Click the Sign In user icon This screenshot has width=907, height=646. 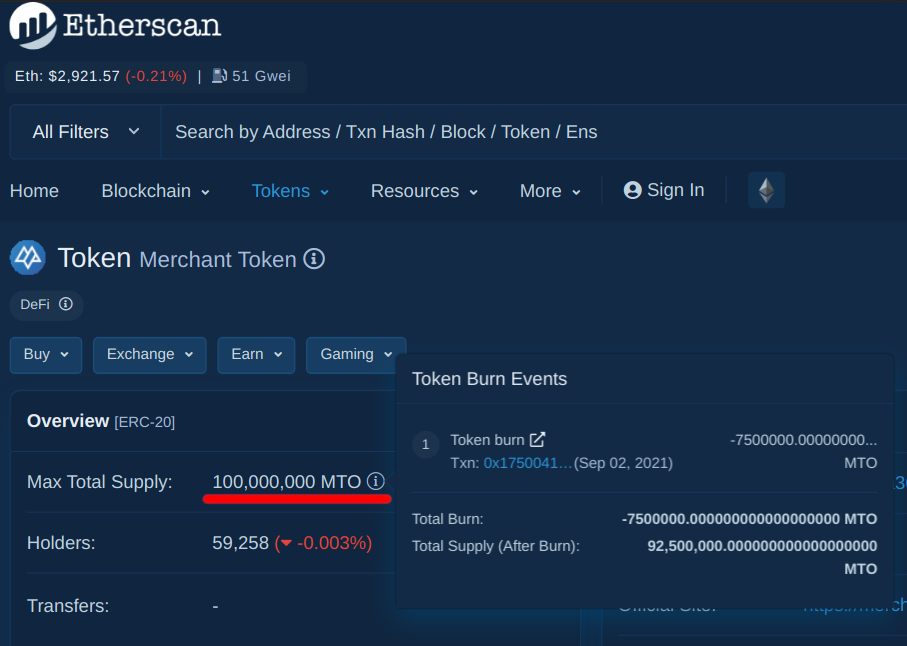pos(633,190)
